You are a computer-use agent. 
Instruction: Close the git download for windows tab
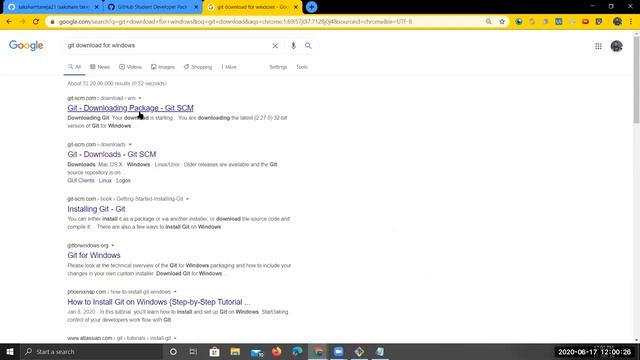296,7
